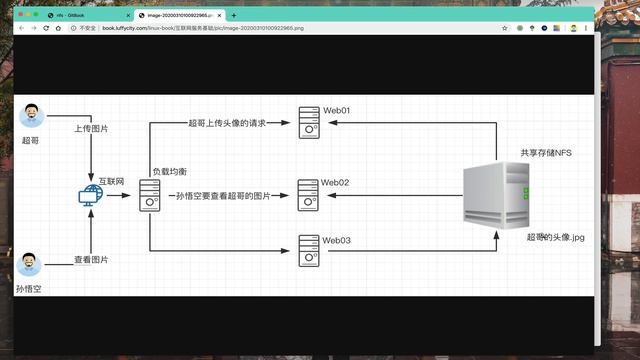Go forward to the next page

pyautogui.click(x=34, y=28)
